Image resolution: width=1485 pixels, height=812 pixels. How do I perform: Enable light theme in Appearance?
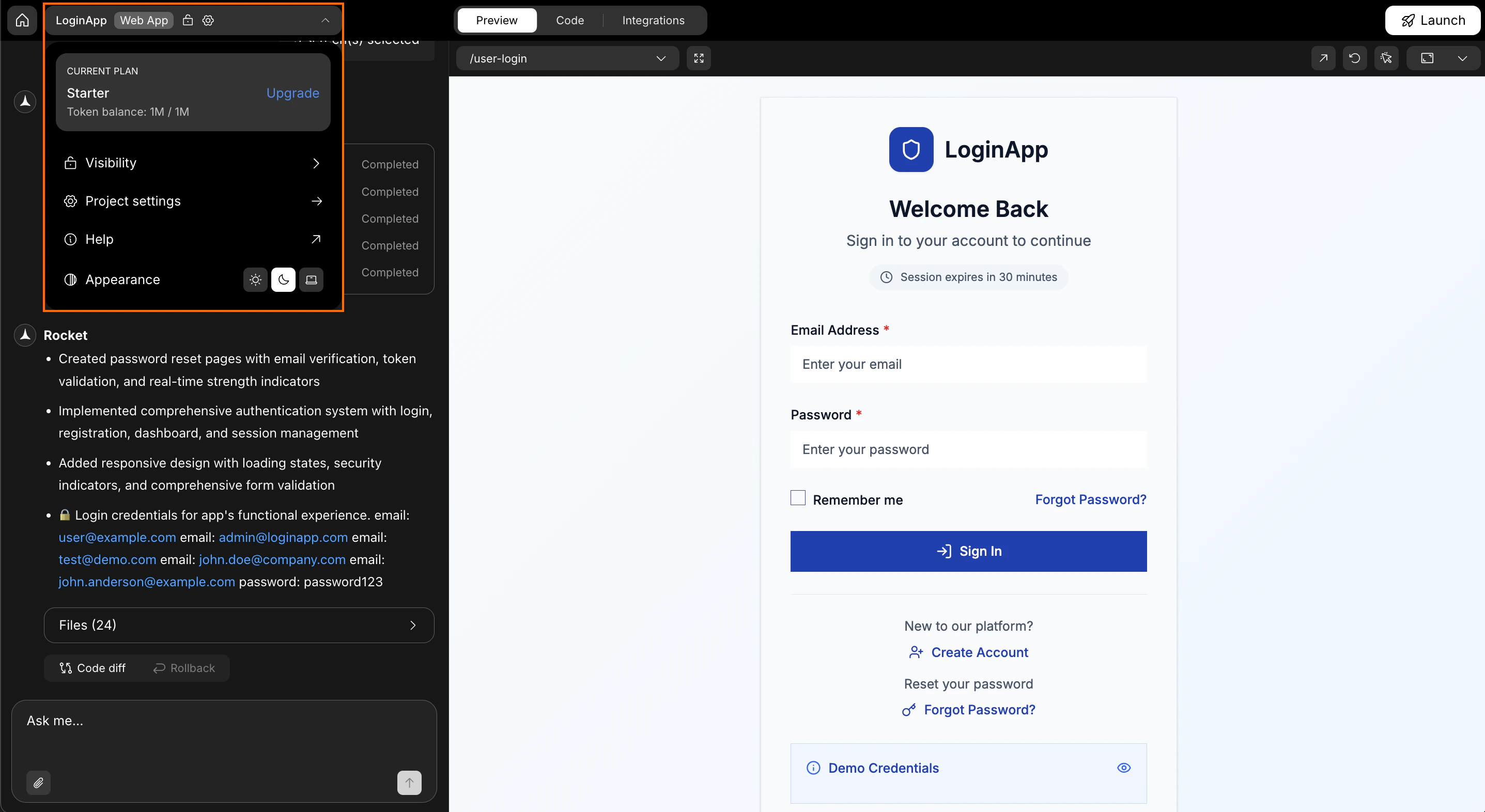pos(255,279)
